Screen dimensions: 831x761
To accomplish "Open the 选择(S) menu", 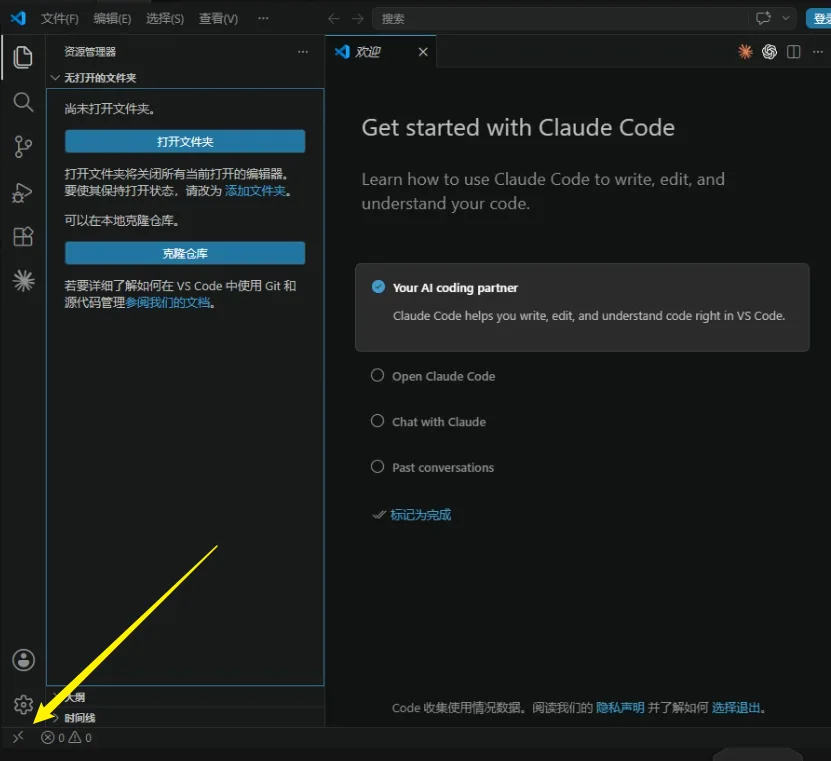I will [x=165, y=19].
